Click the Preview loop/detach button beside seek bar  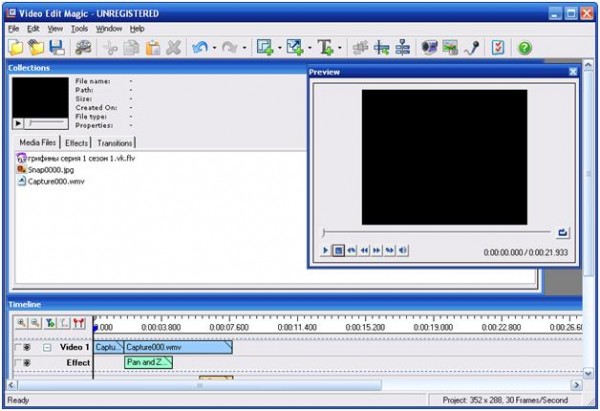click(x=562, y=233)
